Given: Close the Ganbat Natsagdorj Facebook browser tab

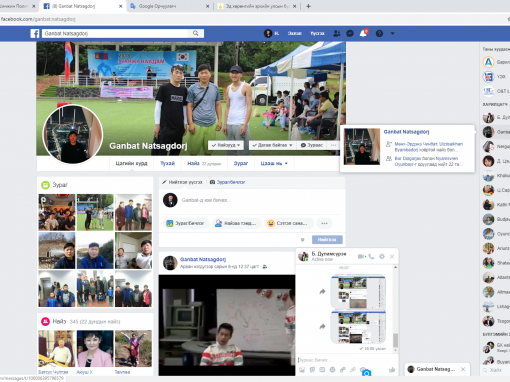Looking at the screenshot, I should coord(121,6).
